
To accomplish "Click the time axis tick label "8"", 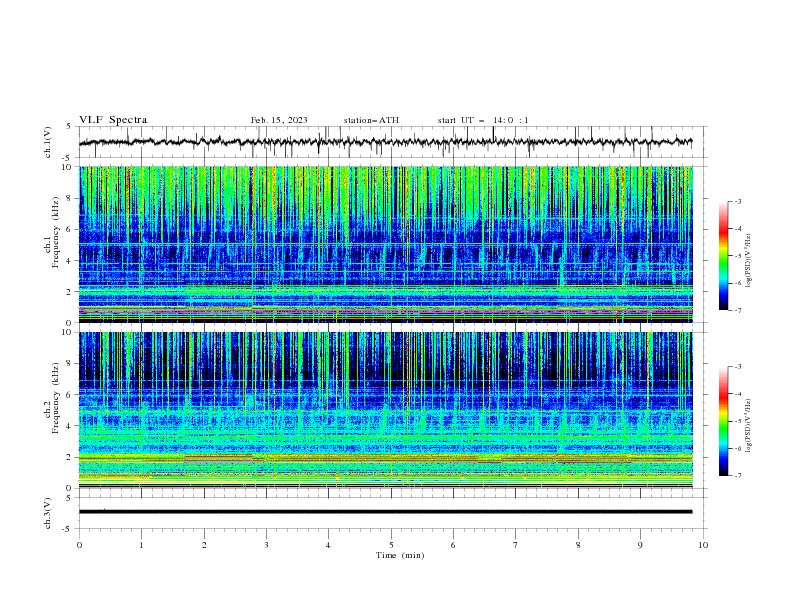I will (x=578, y=545).
